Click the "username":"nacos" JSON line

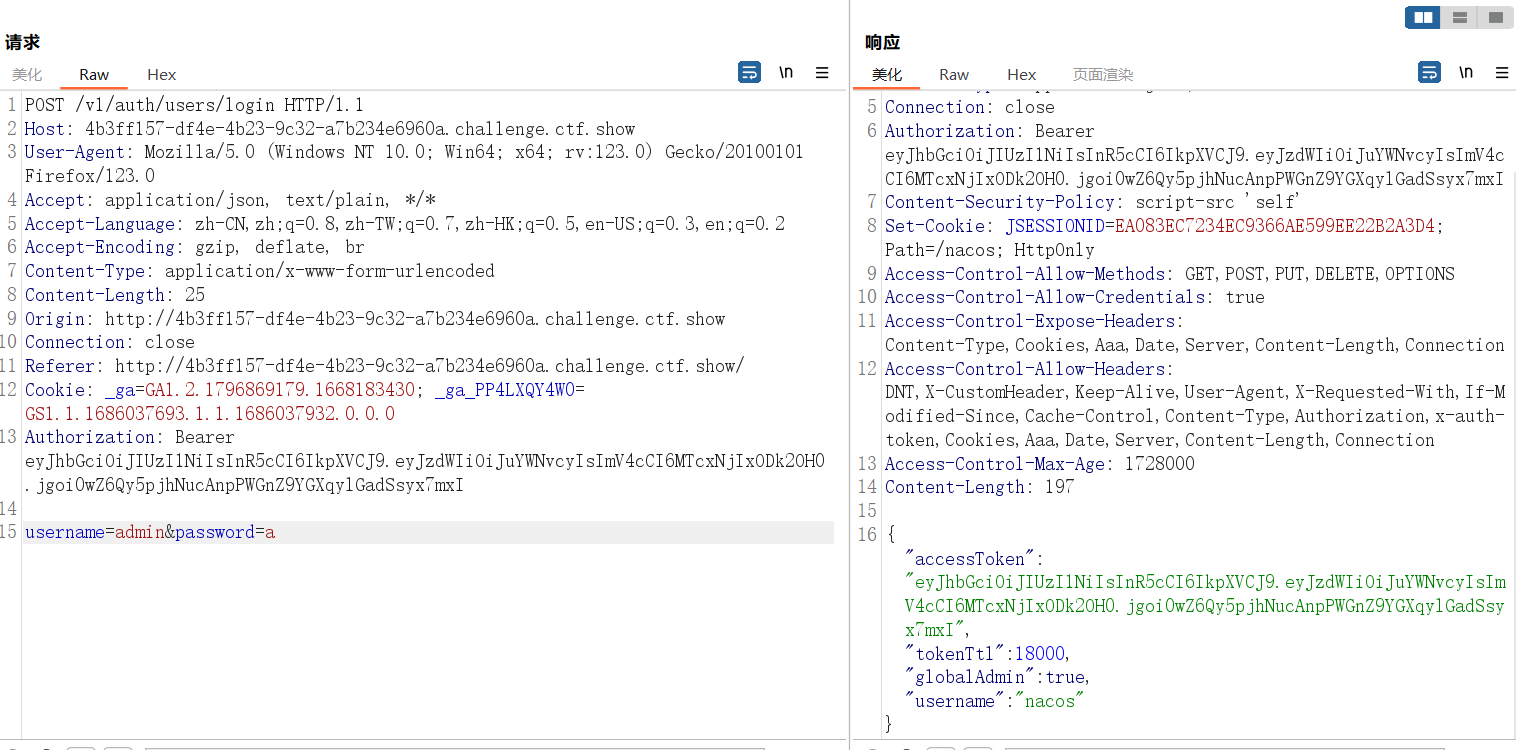click(x=995, y=701)
